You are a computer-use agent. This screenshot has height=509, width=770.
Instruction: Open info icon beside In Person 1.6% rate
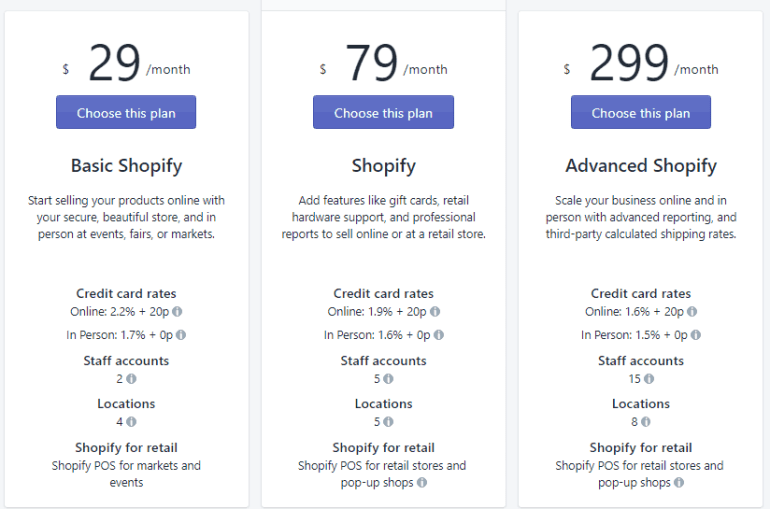click(439, 335)
